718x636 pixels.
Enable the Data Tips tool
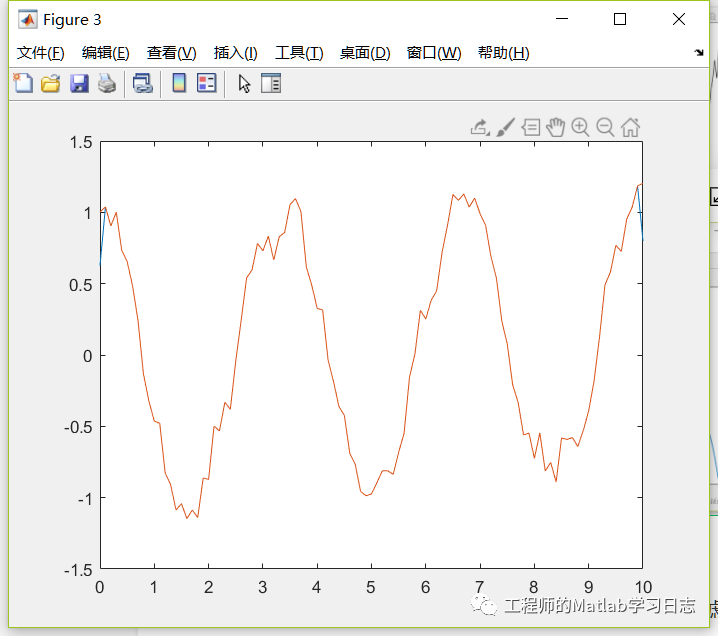(x=531, y=127)
